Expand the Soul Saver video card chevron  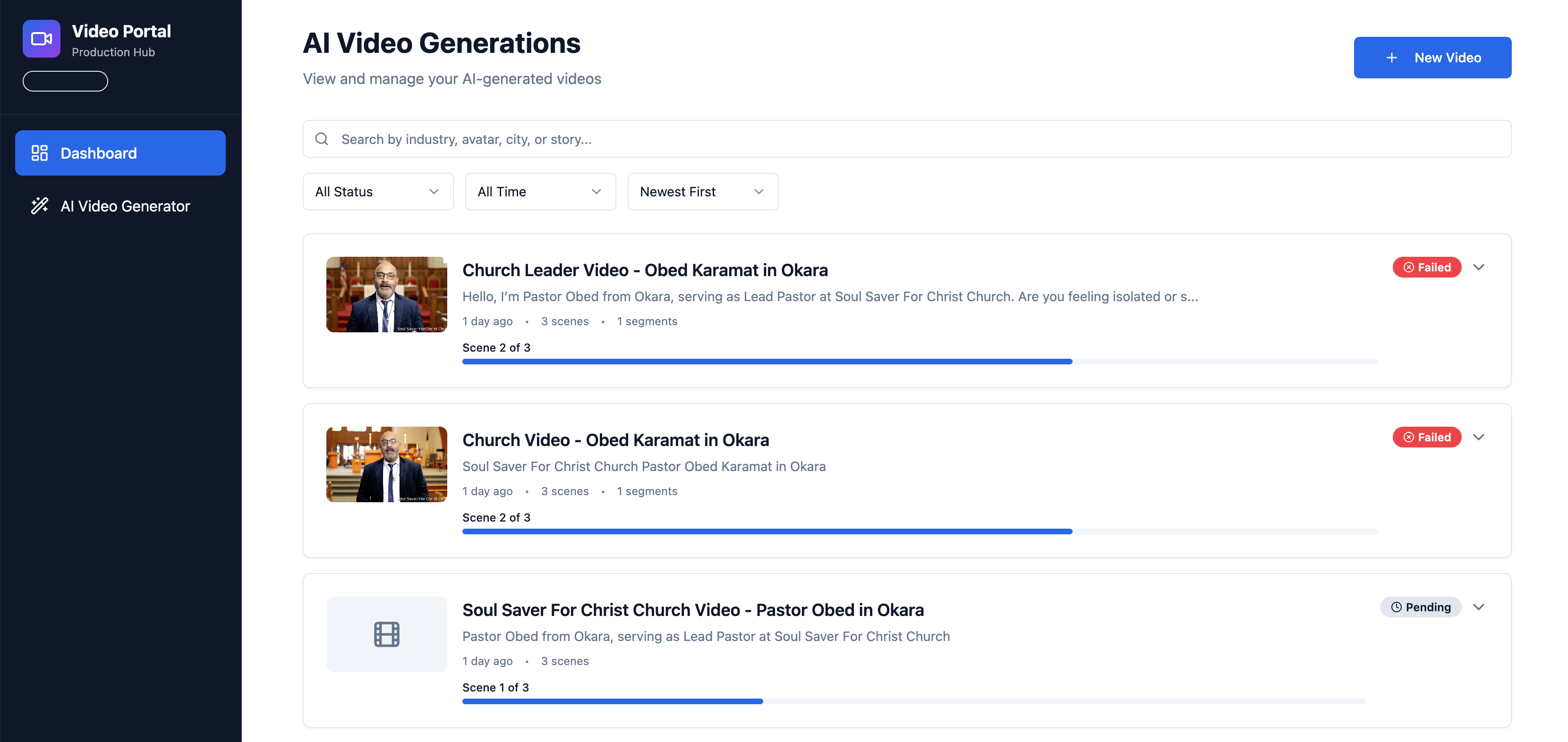click(x=1479, y=607)
